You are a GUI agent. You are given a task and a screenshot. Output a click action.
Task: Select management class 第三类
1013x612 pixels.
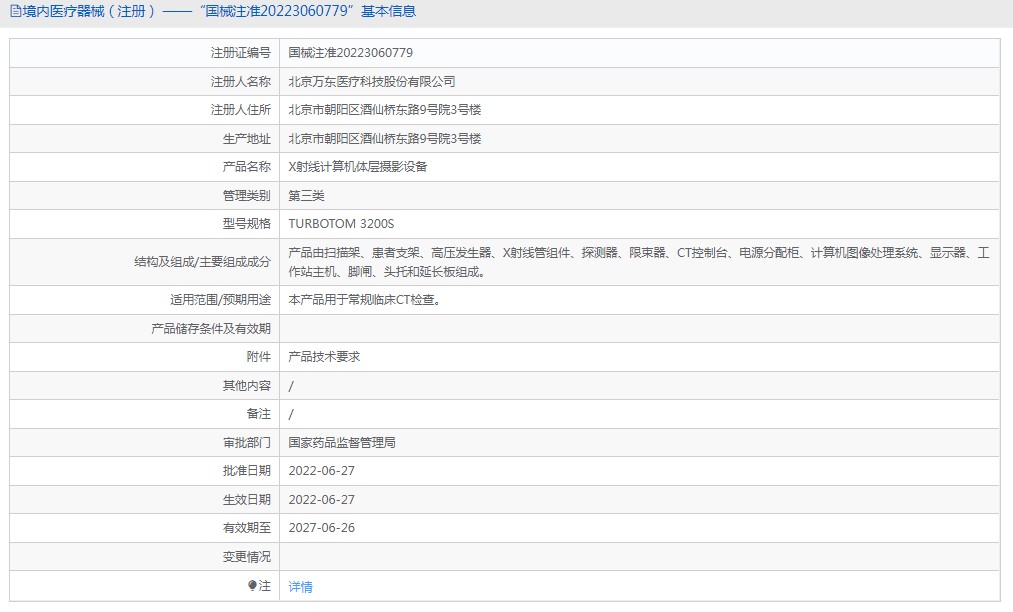pyautogui.click(x=306, y=195)
